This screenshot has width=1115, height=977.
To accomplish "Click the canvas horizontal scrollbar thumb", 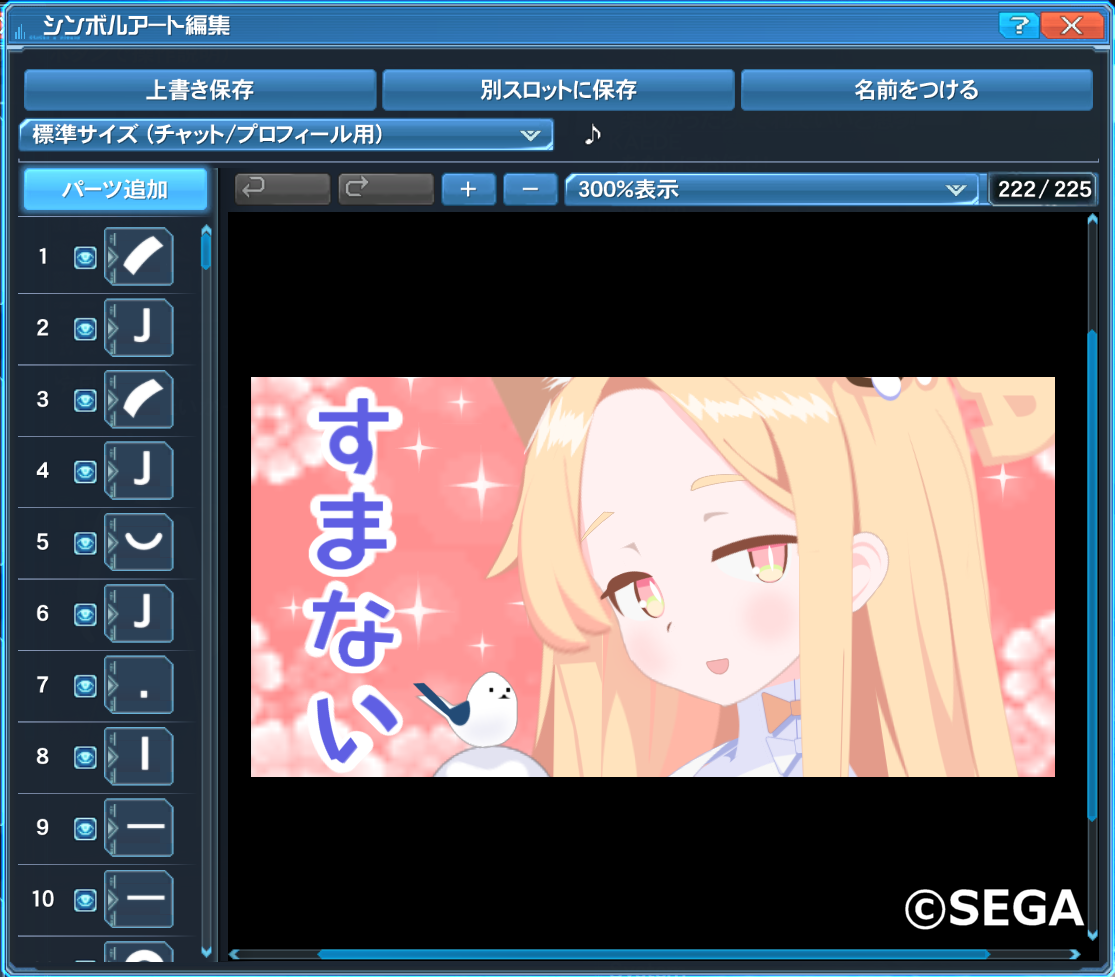I will tap(654, 954).
